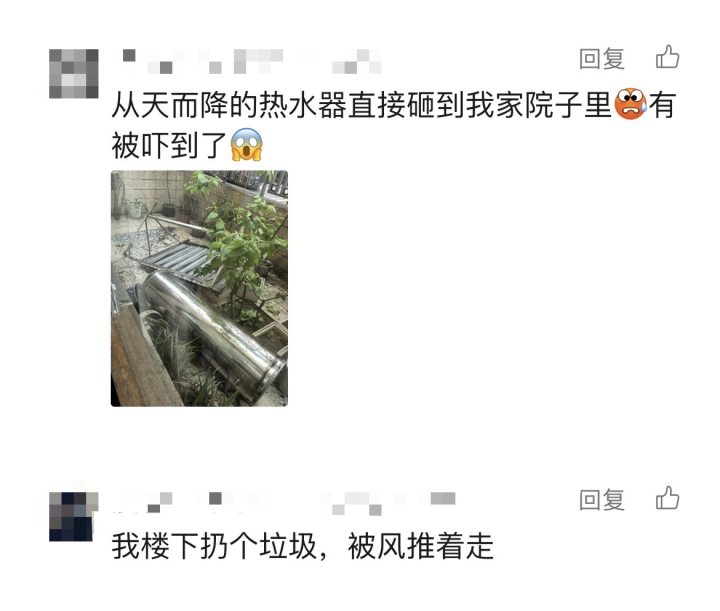
Task: Tap 回复 on the 热水器 comment
Action: pyautogui.click(x=602, y=59)
